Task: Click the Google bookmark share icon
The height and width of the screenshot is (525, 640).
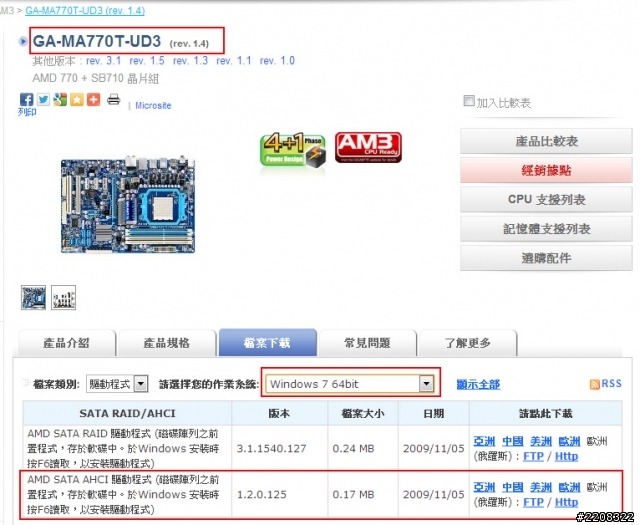Action: pos(60,100)
